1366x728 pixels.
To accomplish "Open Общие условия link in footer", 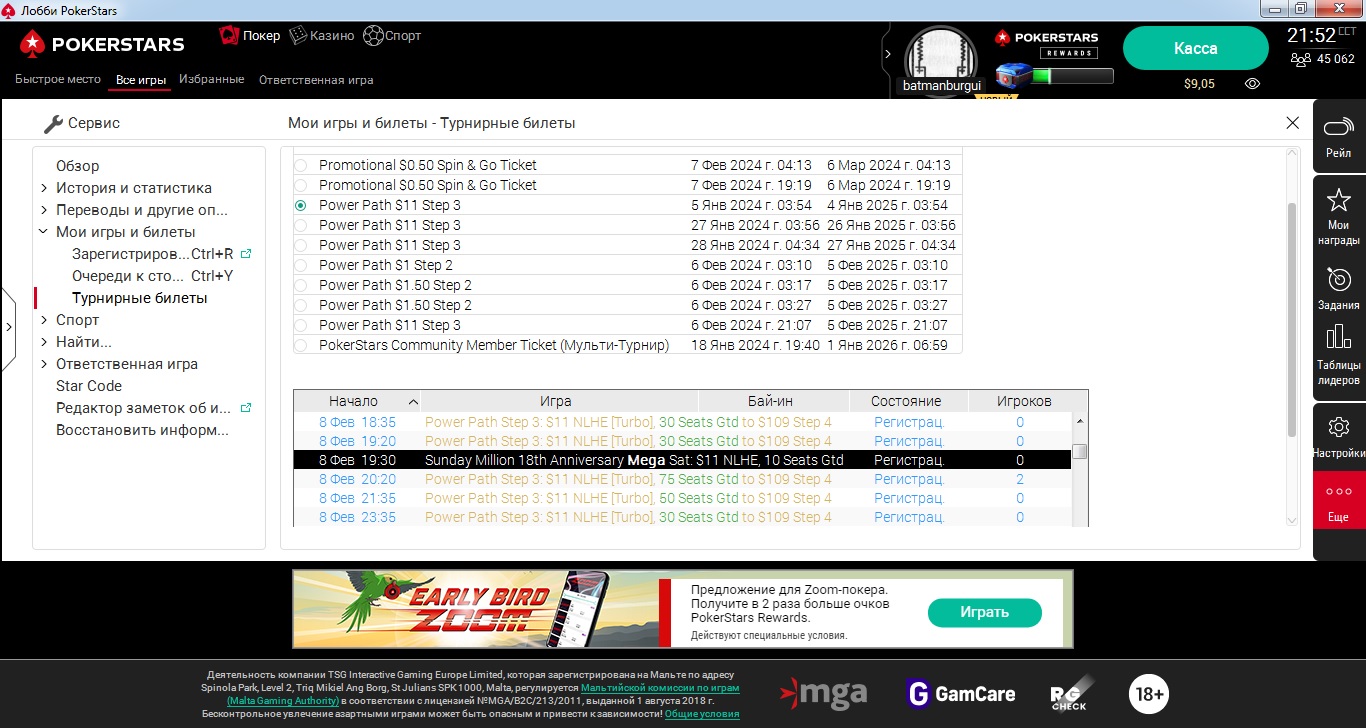I will pyautogui.click(x=702, y=714).
